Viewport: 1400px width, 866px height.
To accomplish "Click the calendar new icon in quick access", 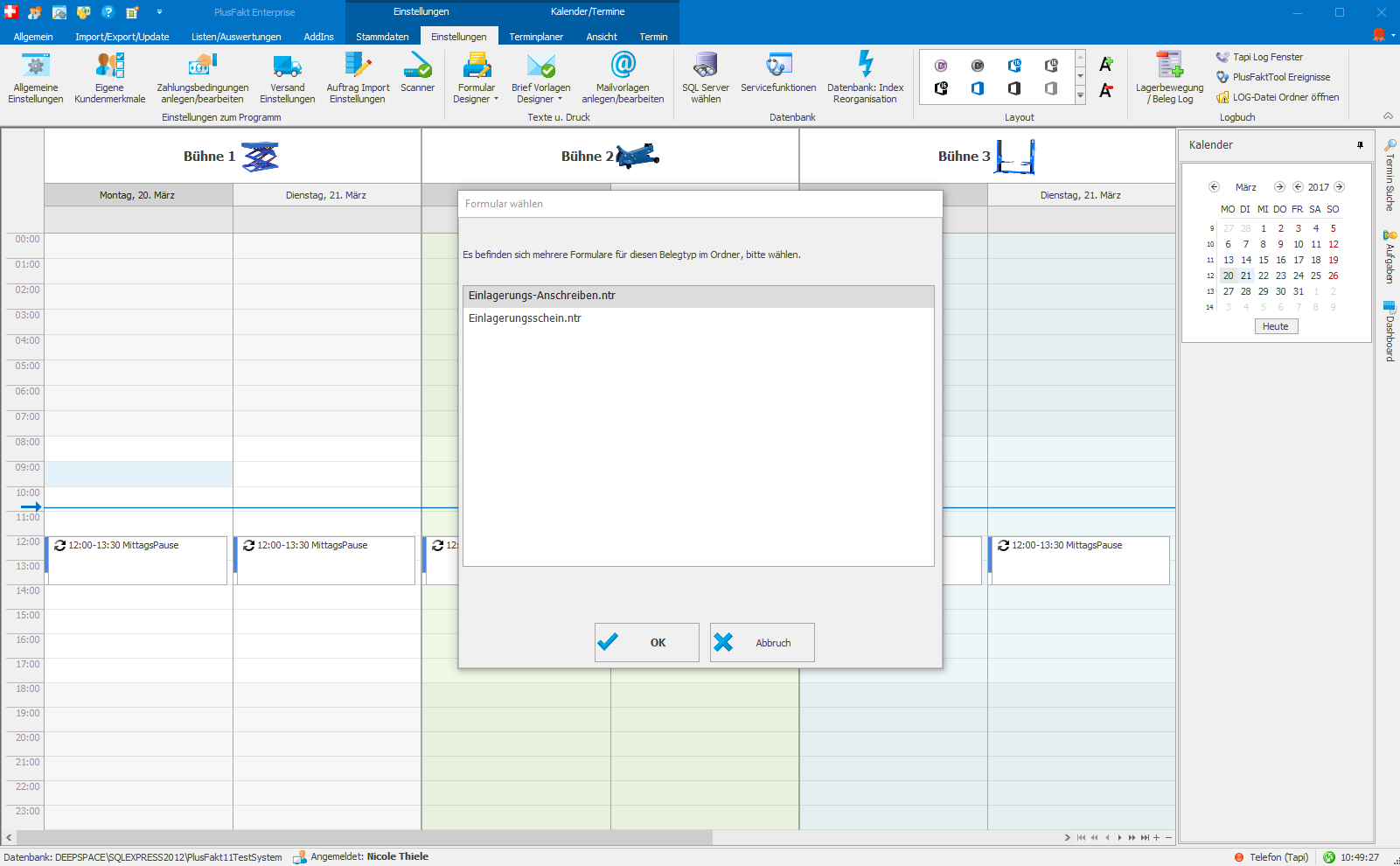I will point(132,12).
